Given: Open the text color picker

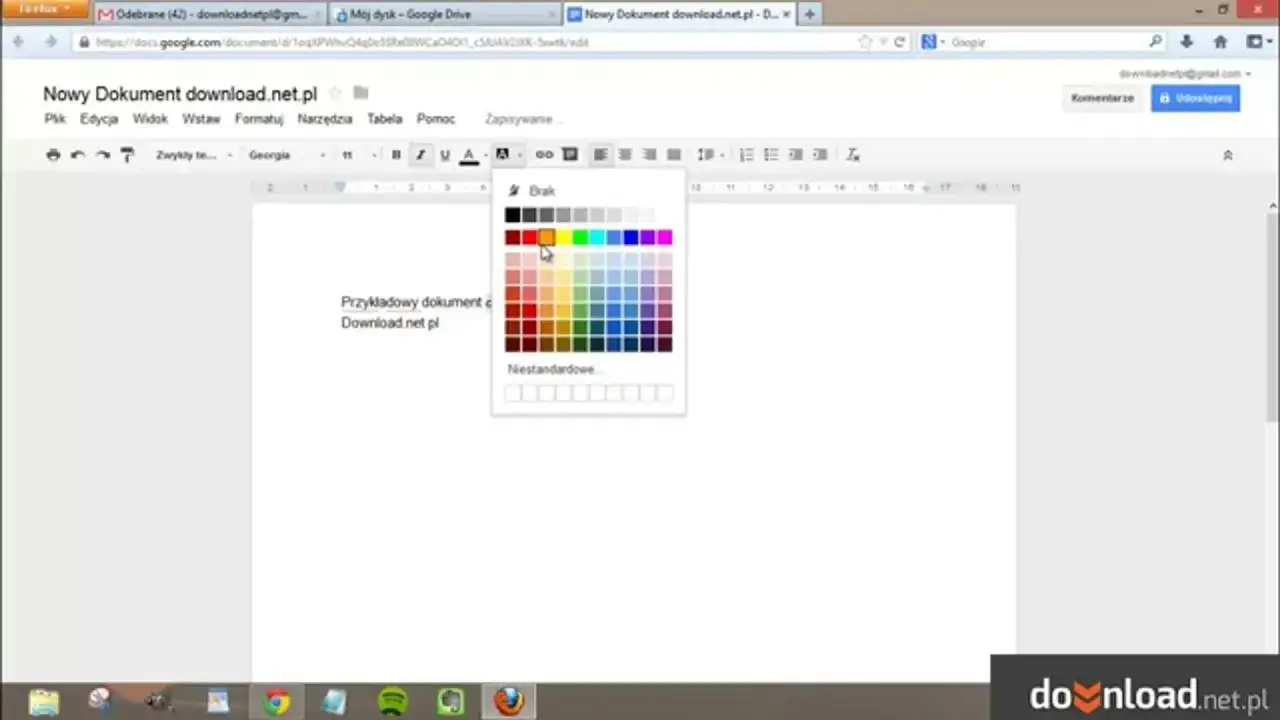Looking at the screenshot, I should 469,155.
